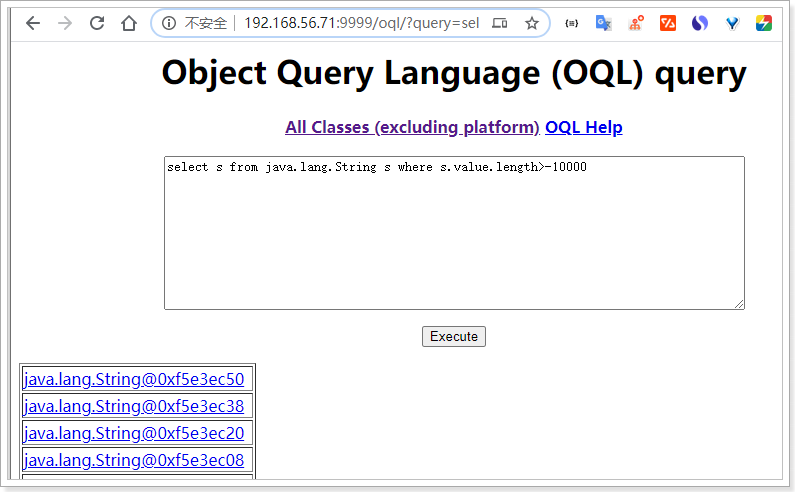Bookmark this page with the star icon
Image resolution: width=795 pixels, height=492 pixels.
tap(531, 23)
